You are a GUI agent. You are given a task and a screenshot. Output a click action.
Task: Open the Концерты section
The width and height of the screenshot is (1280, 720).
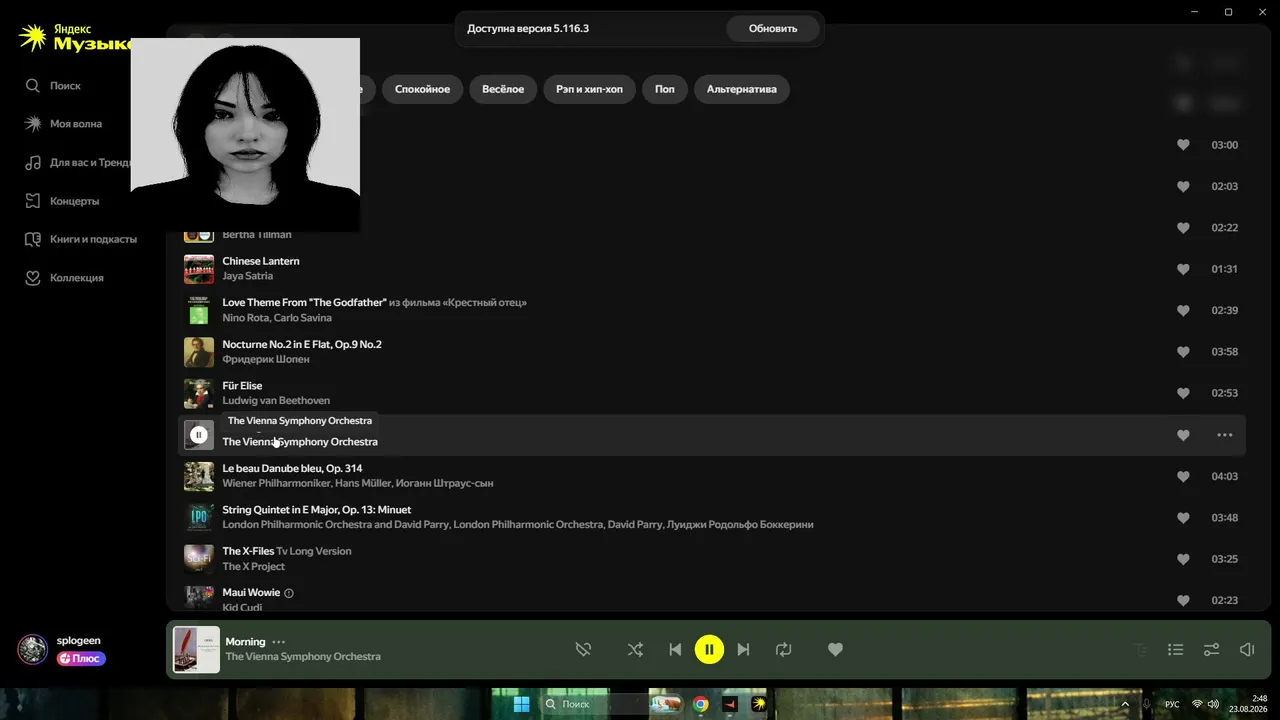click(62, 201)
